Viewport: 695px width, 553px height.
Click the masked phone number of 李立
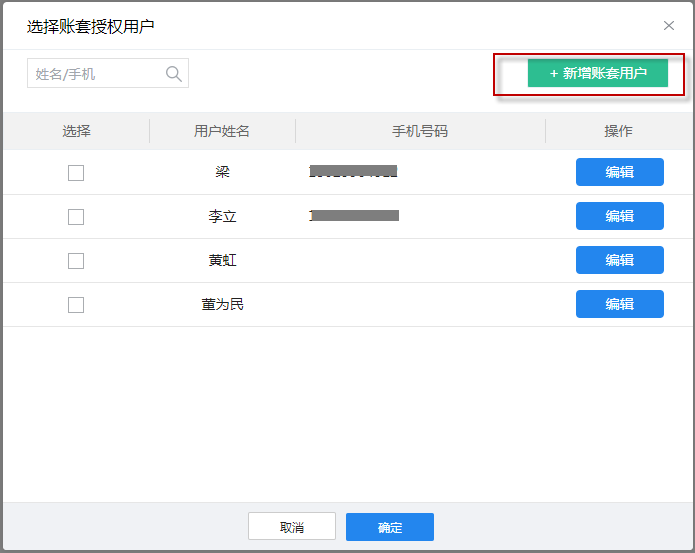(x=355, y=216)
